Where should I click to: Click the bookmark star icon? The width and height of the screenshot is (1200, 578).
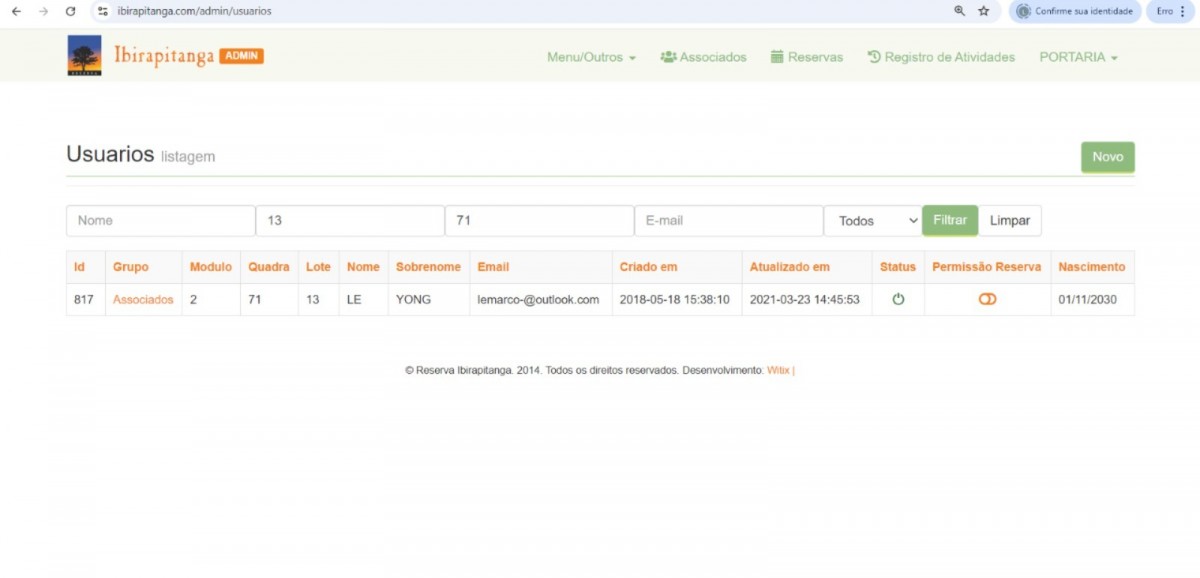[984, 11]
